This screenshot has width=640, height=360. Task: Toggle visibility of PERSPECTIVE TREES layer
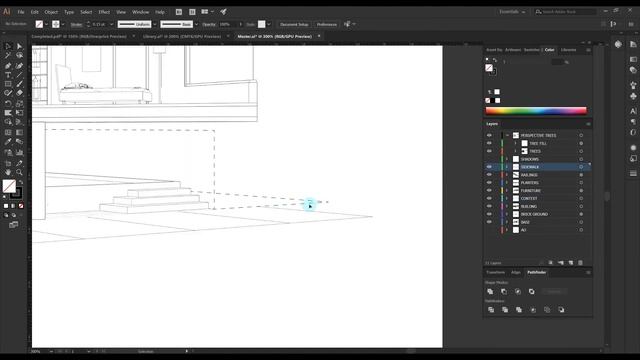coord(489,135)
